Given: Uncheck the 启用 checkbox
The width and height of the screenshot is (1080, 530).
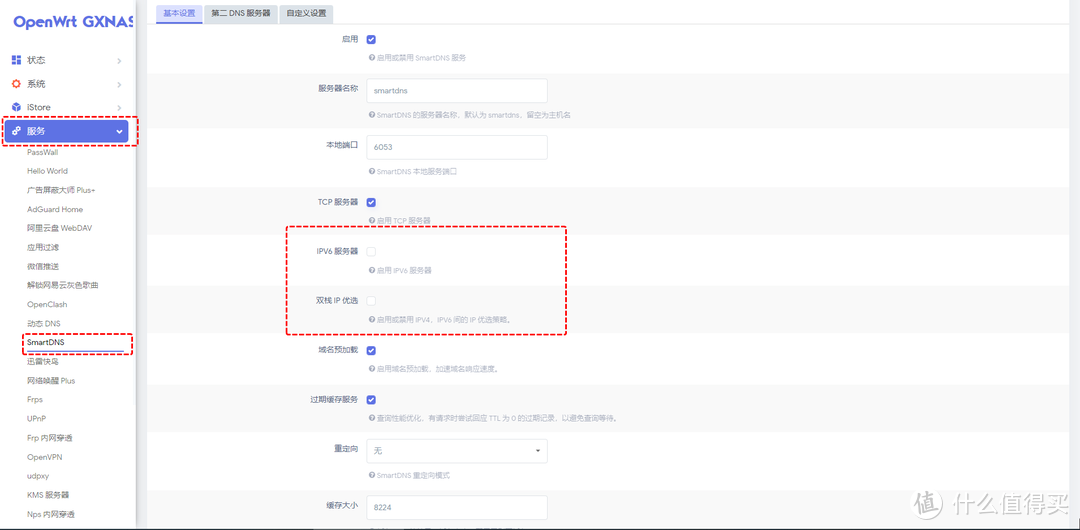Looking at the screenshot, I should coord(371,40).
